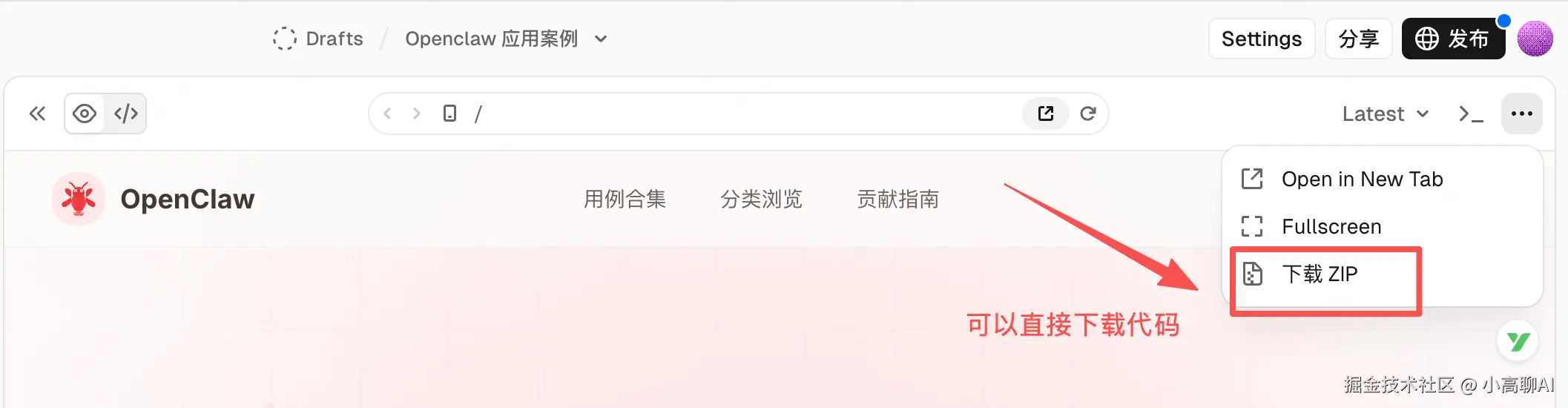Open the Settings button
The height and width of the screenshot is (408, 1568).
[1262, 39]
